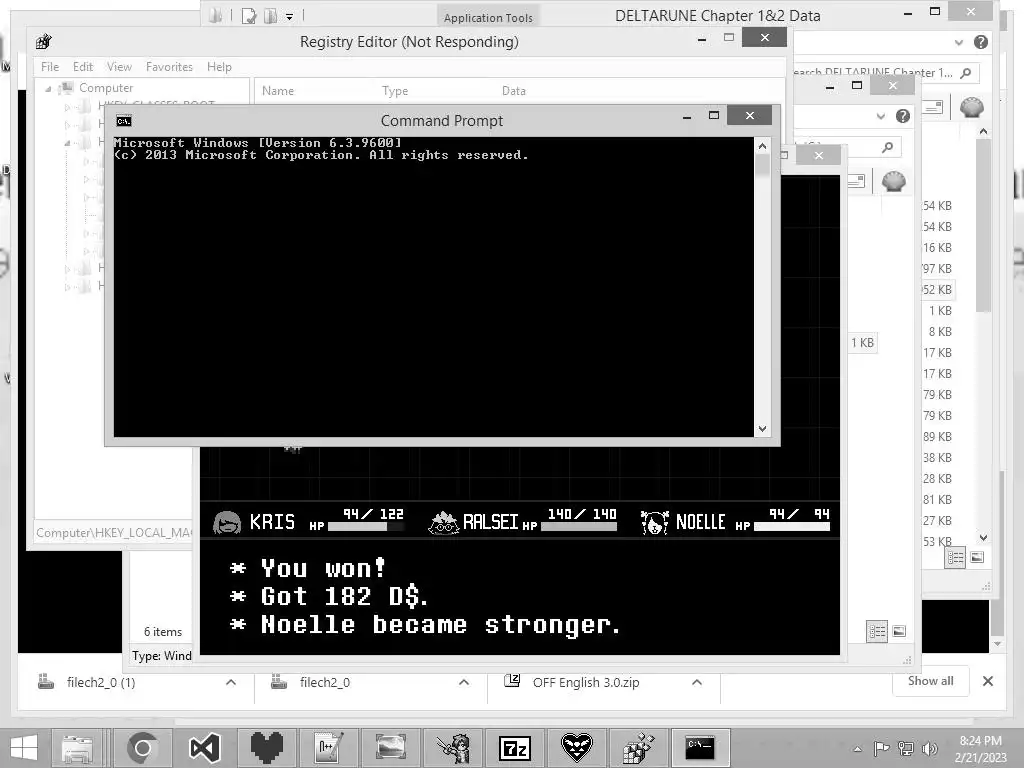Viewport: 1024px width, 768px height.
Task: Click the '6 items' status text
Action: coord(163,632)
